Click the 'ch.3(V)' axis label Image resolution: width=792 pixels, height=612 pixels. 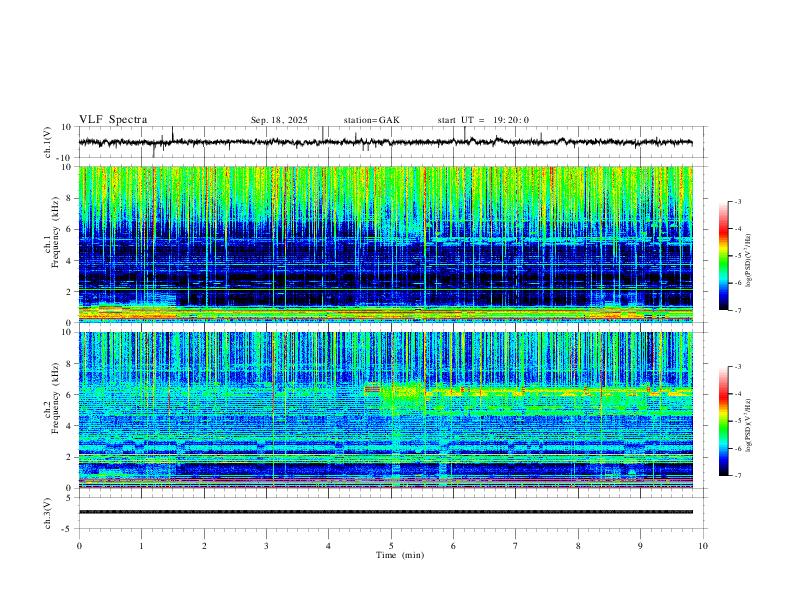(x=48, y=513)
